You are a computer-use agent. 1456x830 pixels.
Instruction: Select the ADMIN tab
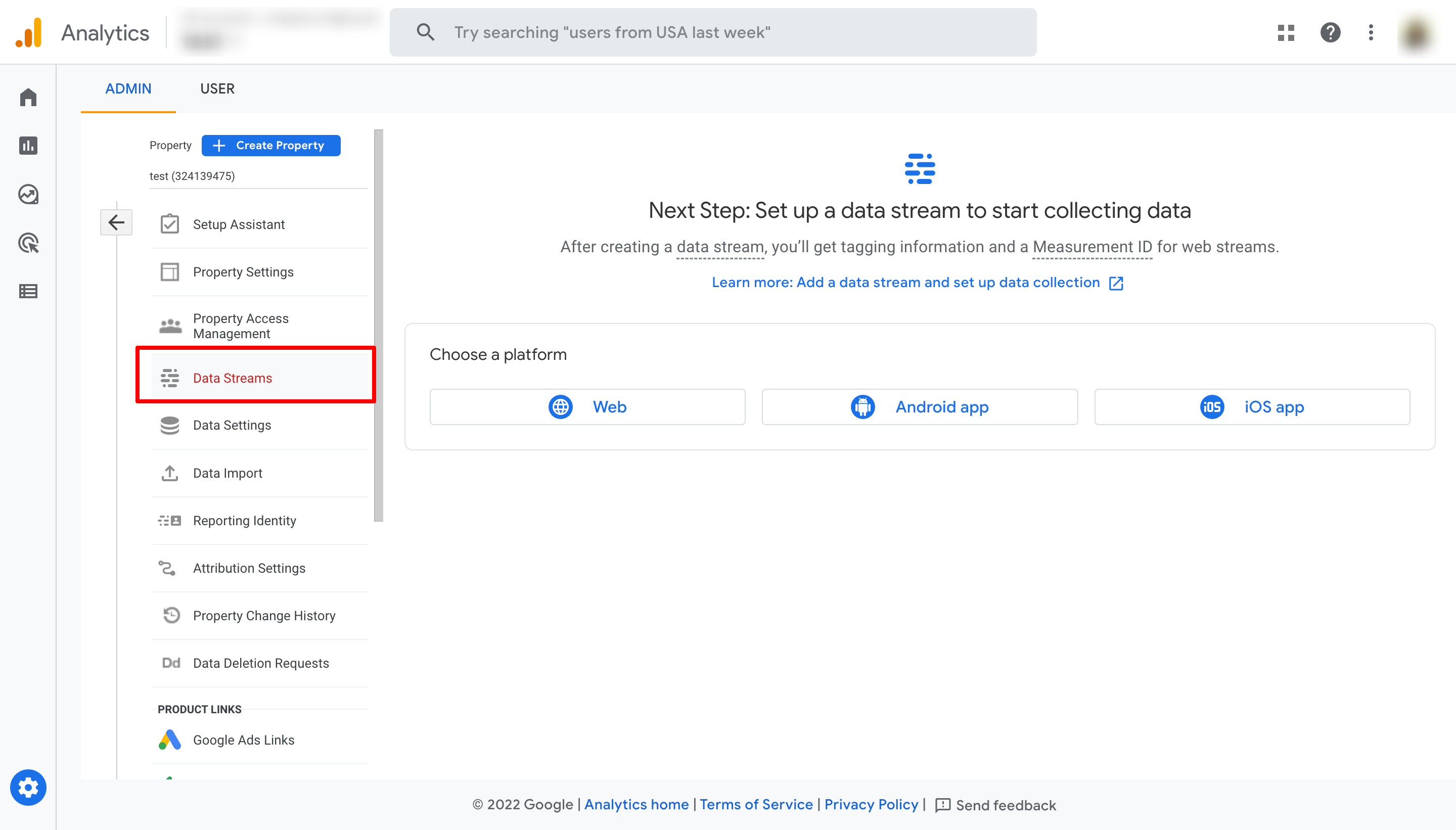tap(128, 88)
